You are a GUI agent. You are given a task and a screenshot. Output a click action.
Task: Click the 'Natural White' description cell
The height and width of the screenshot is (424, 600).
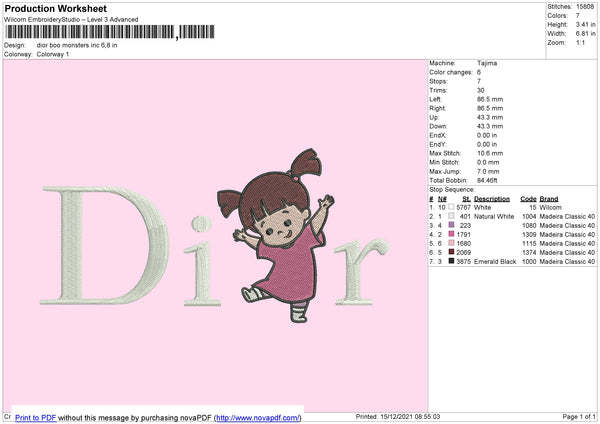pos(494,216)
